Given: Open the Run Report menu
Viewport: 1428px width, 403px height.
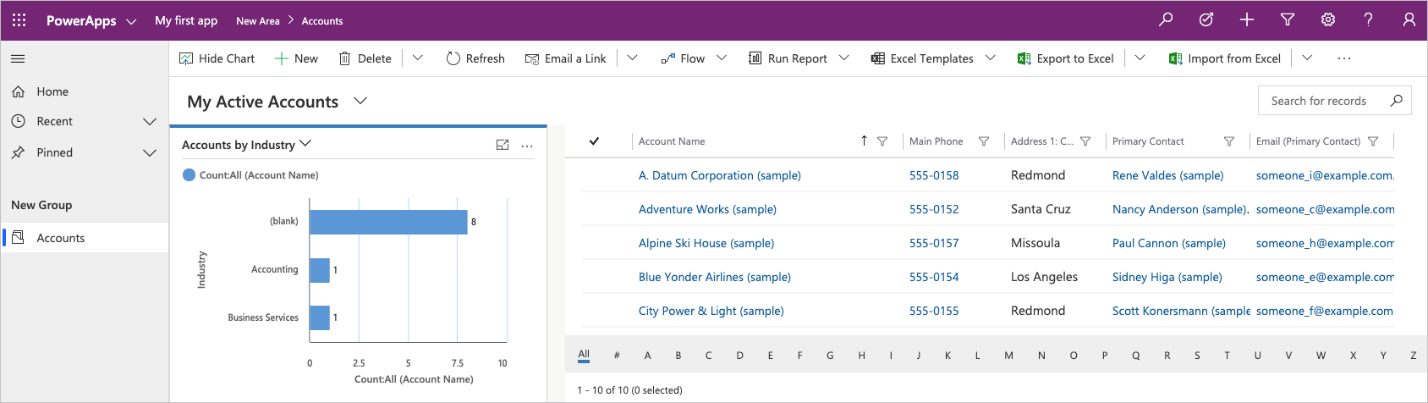Looking at the screenshot, I should [x=798, y=58].
